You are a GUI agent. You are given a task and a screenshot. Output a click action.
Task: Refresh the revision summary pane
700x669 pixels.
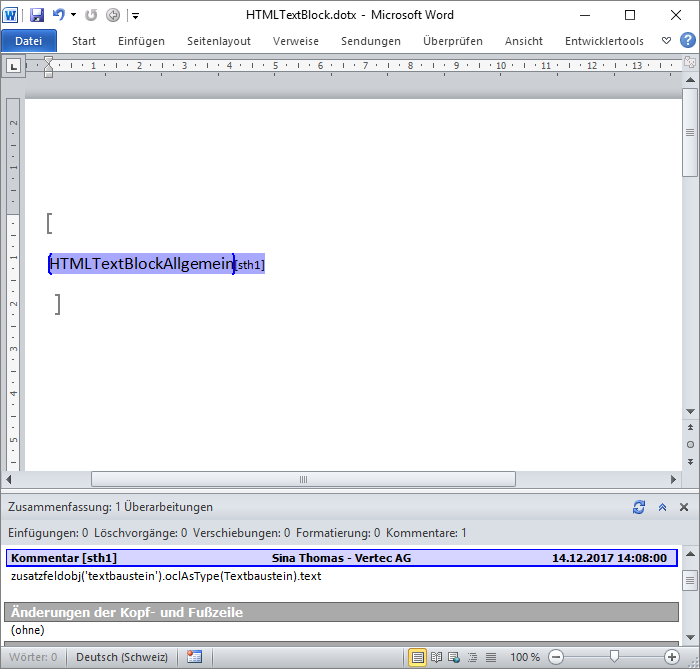pos(639,507)
